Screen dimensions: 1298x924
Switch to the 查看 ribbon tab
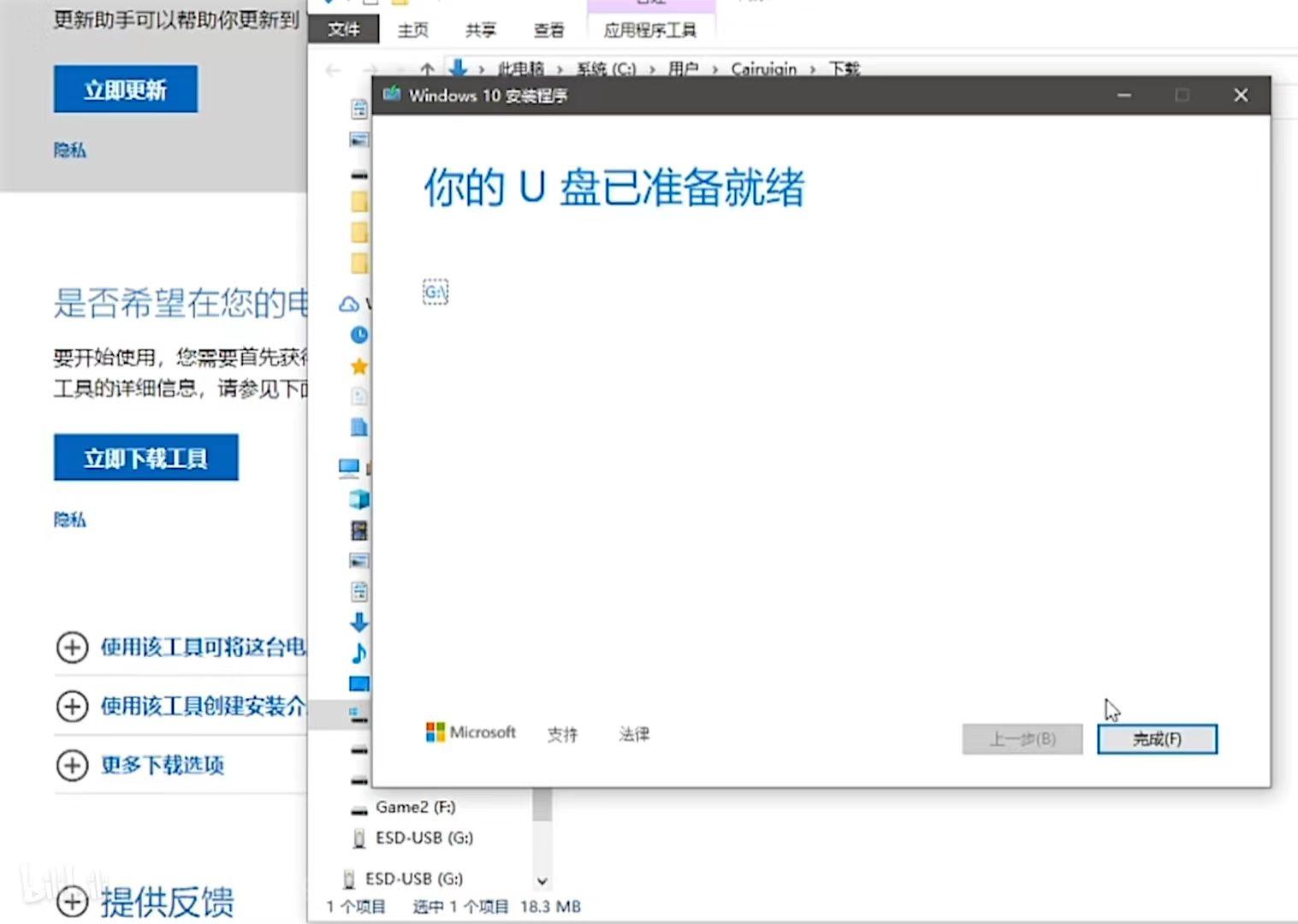point(548,31)
